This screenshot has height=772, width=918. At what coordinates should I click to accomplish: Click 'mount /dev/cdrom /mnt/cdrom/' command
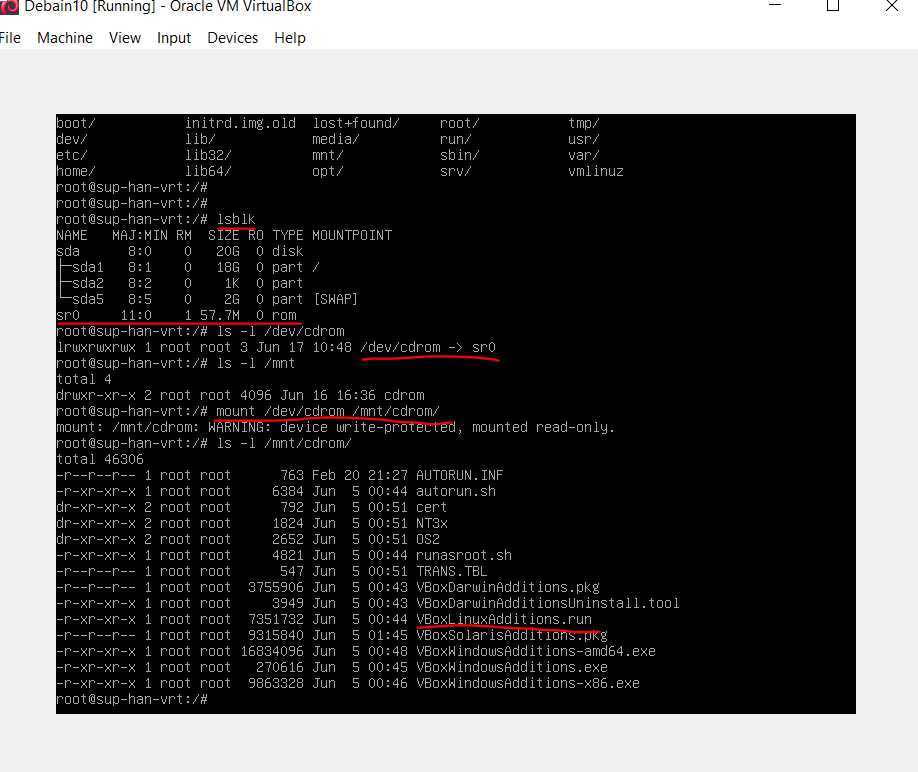point(327,411)
